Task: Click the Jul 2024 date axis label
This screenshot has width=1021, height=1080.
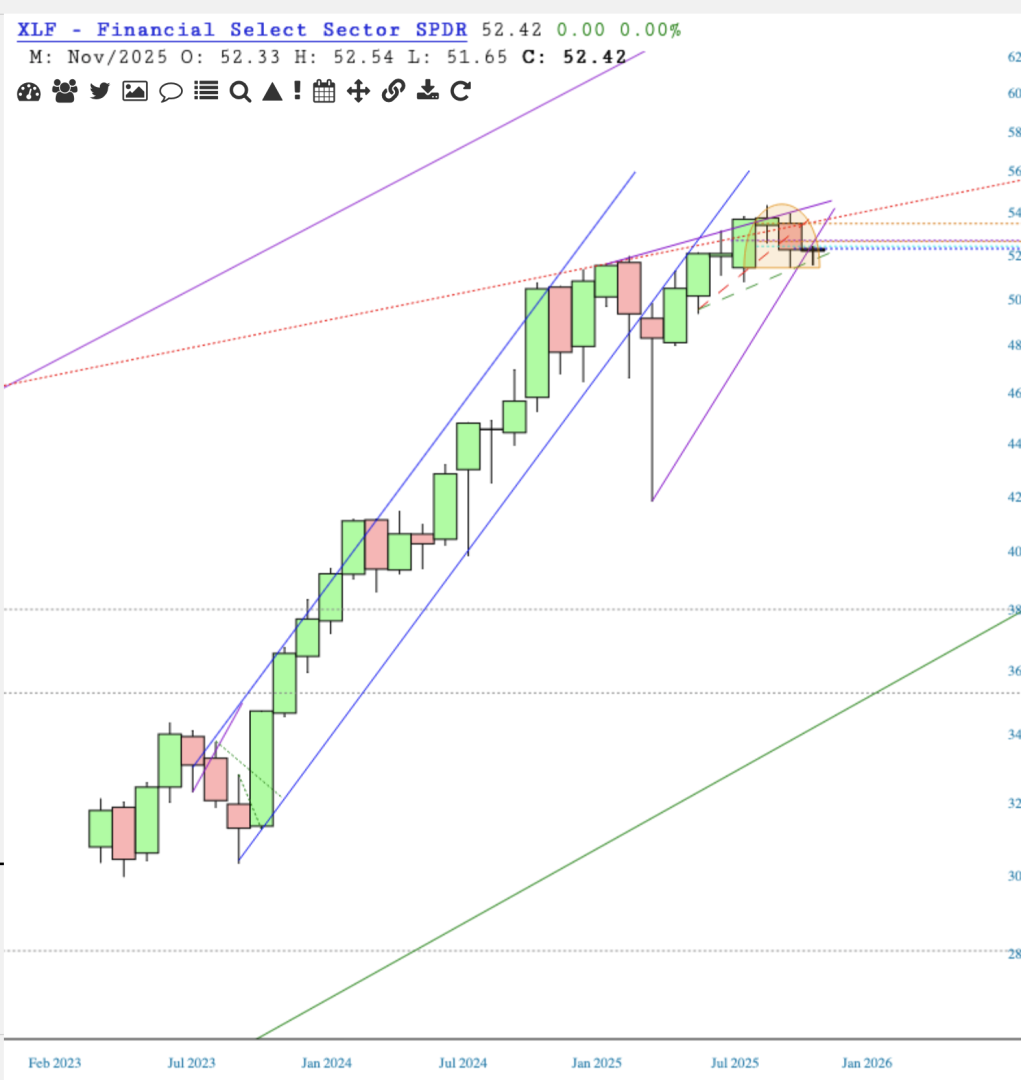Action: (463, 1063)
